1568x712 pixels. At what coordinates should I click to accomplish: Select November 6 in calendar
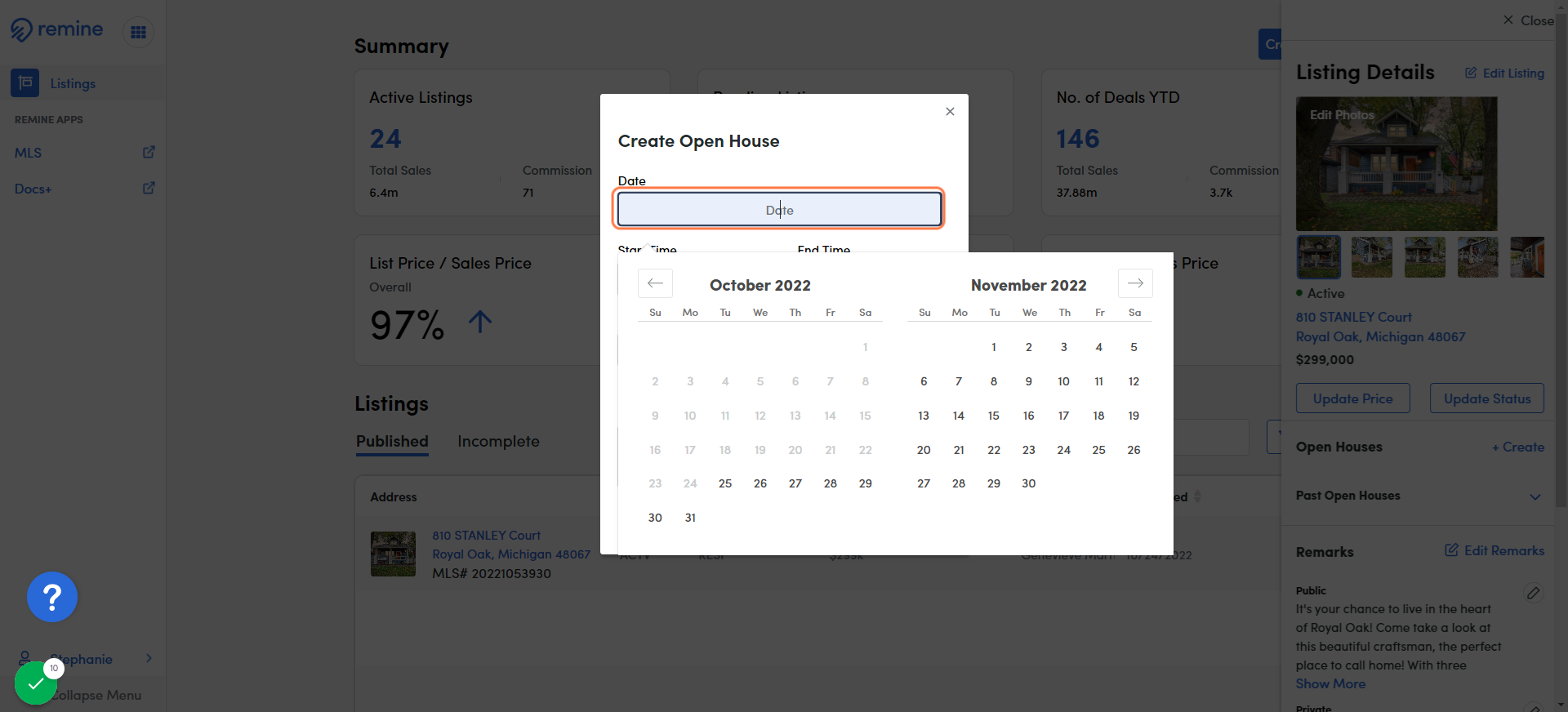tap(924, 381)
